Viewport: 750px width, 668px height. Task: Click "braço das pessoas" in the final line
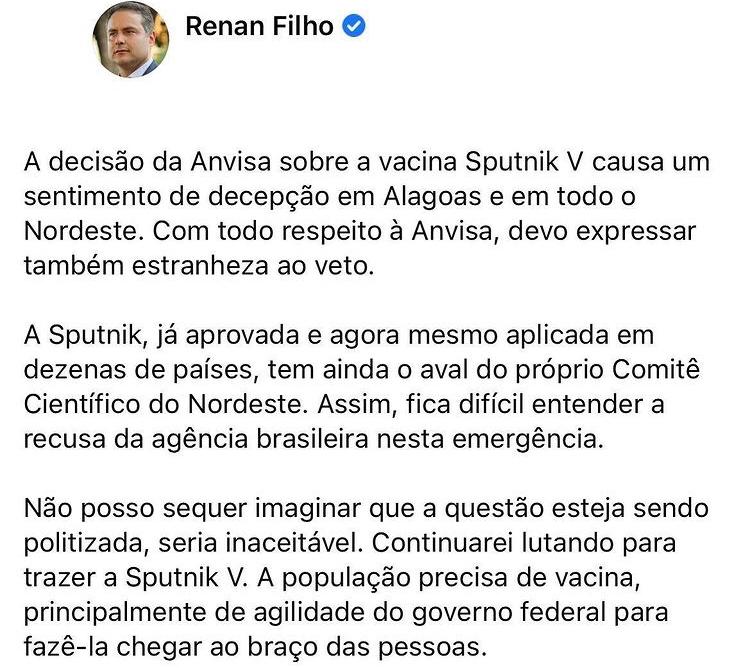click(366, 647)
